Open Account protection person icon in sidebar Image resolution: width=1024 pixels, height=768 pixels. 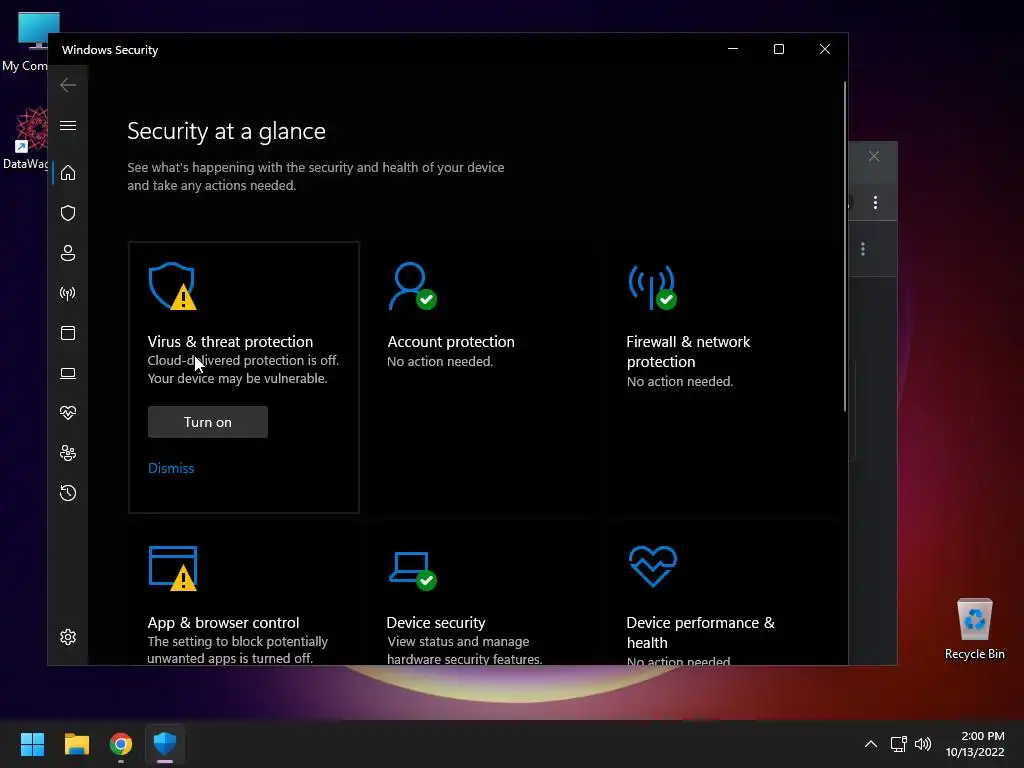pos(68,253)
